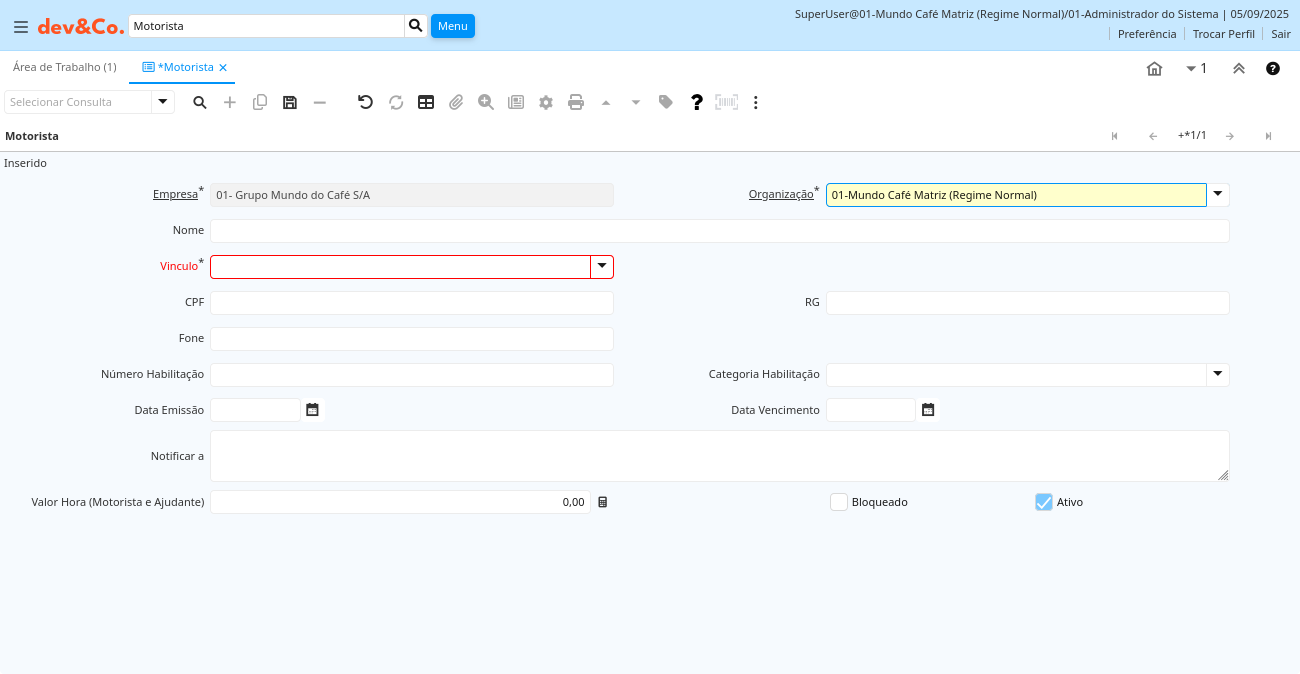
Task: Expand the Organização dropdown list
Action: coord(1218,195)
